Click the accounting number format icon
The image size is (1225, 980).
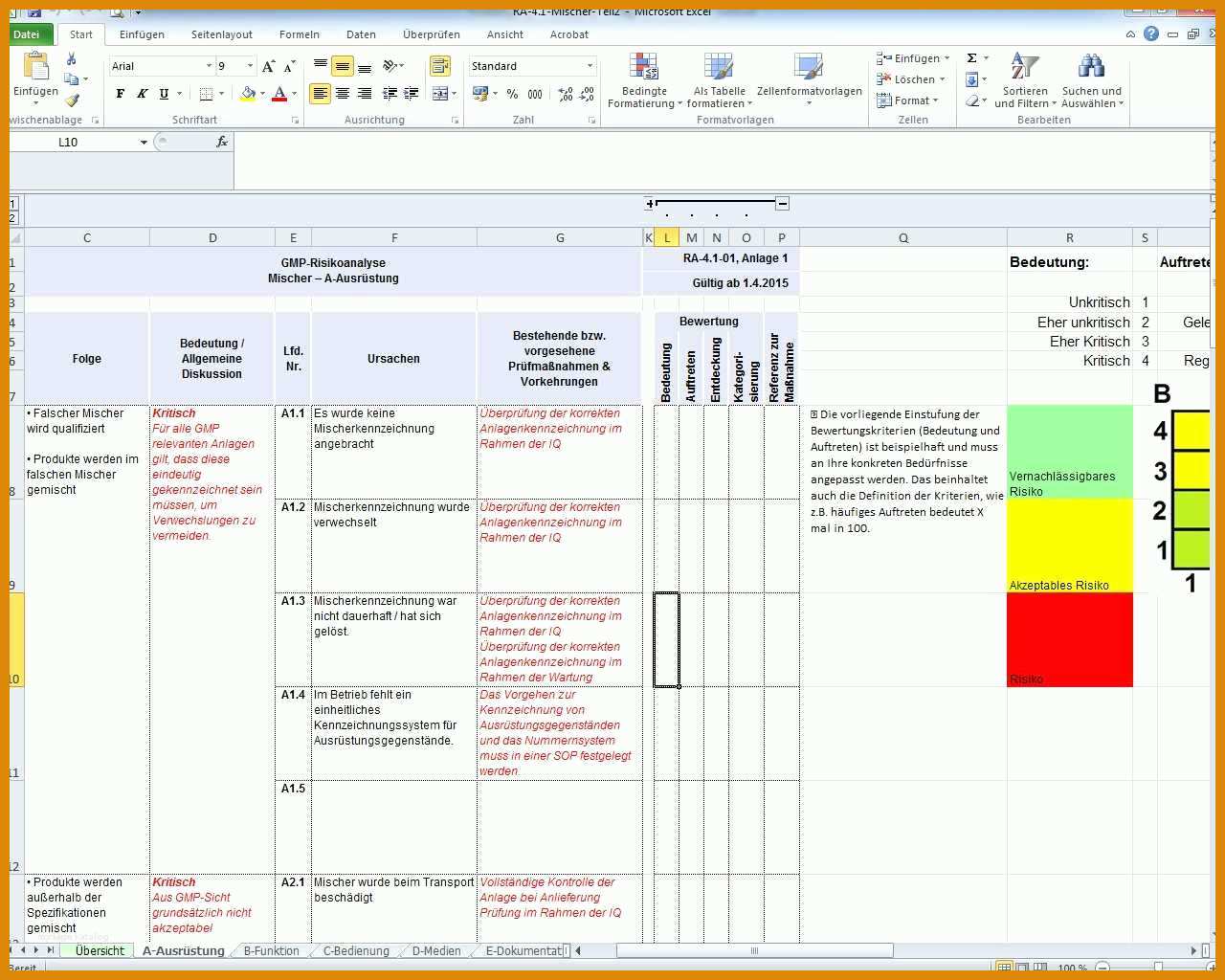pos(480,94)
